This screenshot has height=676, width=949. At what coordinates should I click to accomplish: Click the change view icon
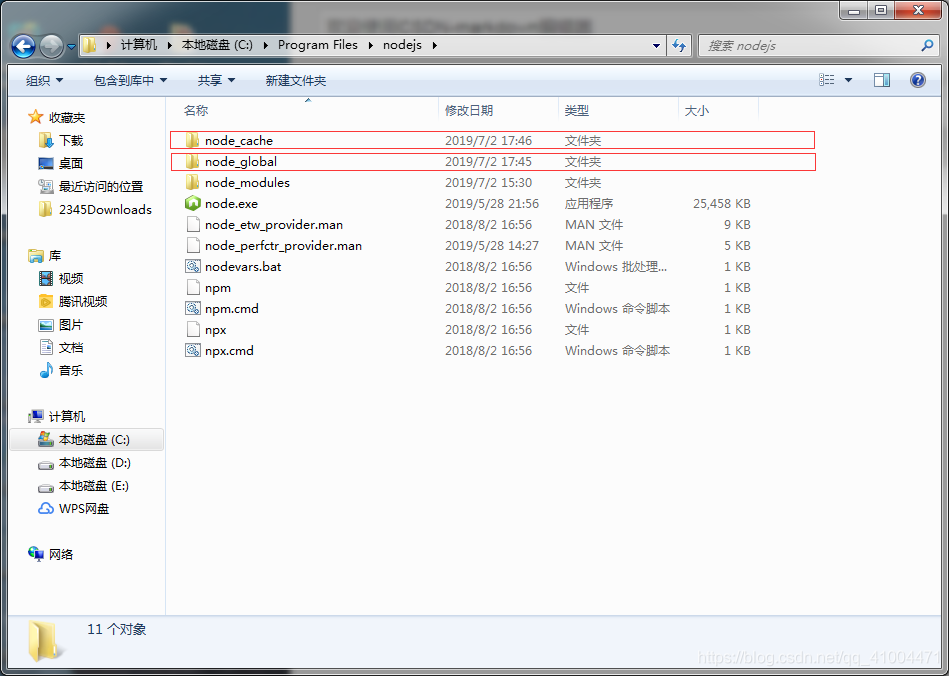(x=827, y=80)
